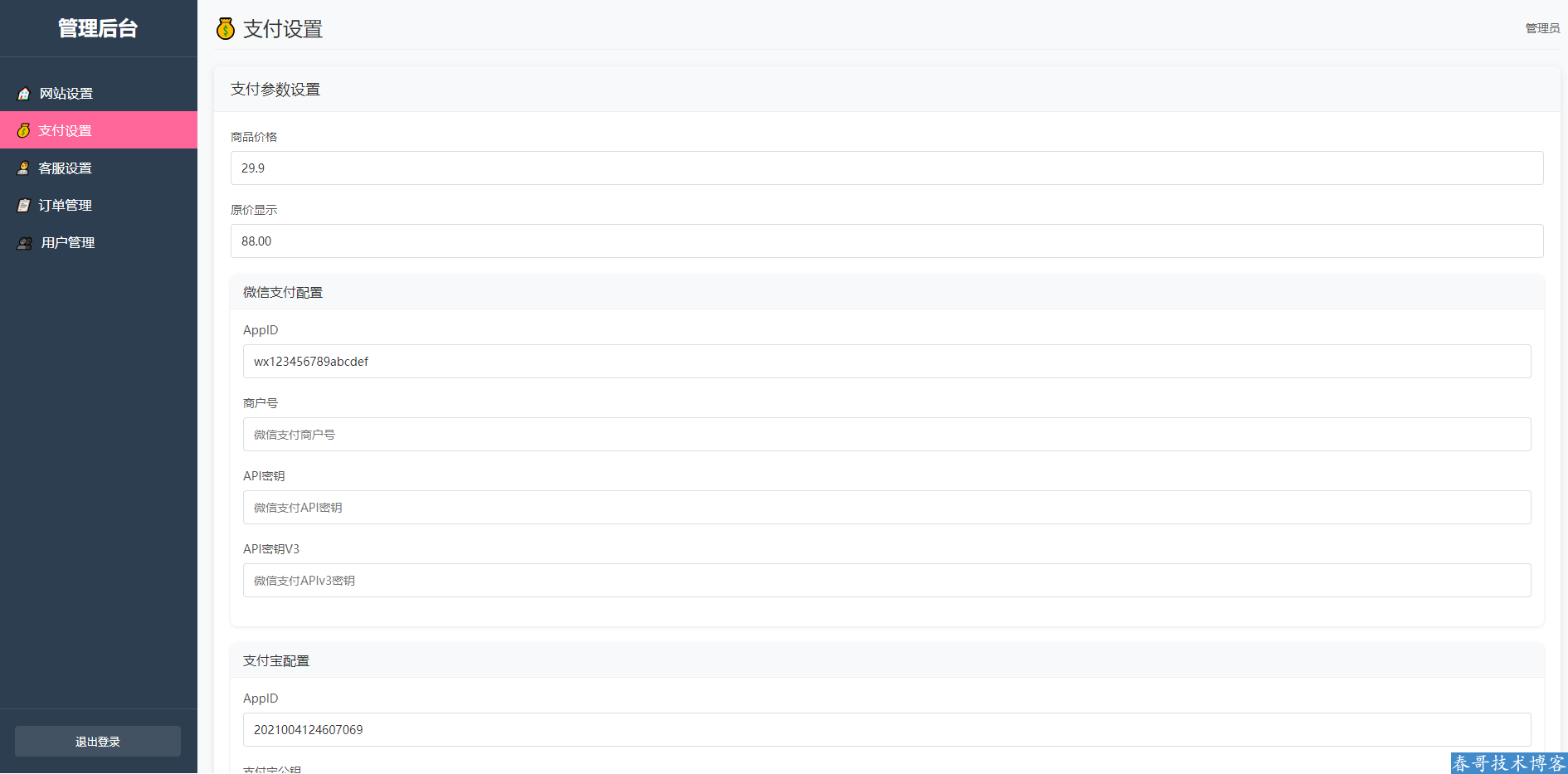The image size is (1568, 774).
Task: Click the users icon beside 用户管理
Action: click(25, 243)
